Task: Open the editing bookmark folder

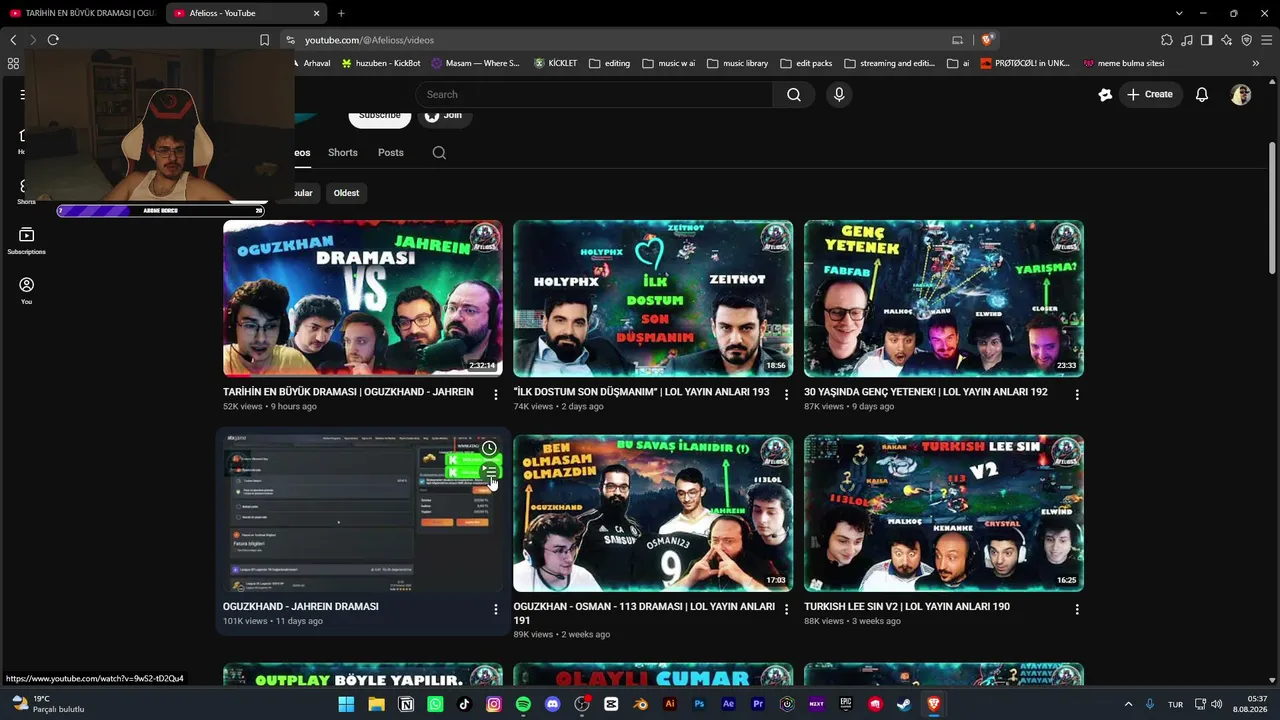Action: (610, 63)
